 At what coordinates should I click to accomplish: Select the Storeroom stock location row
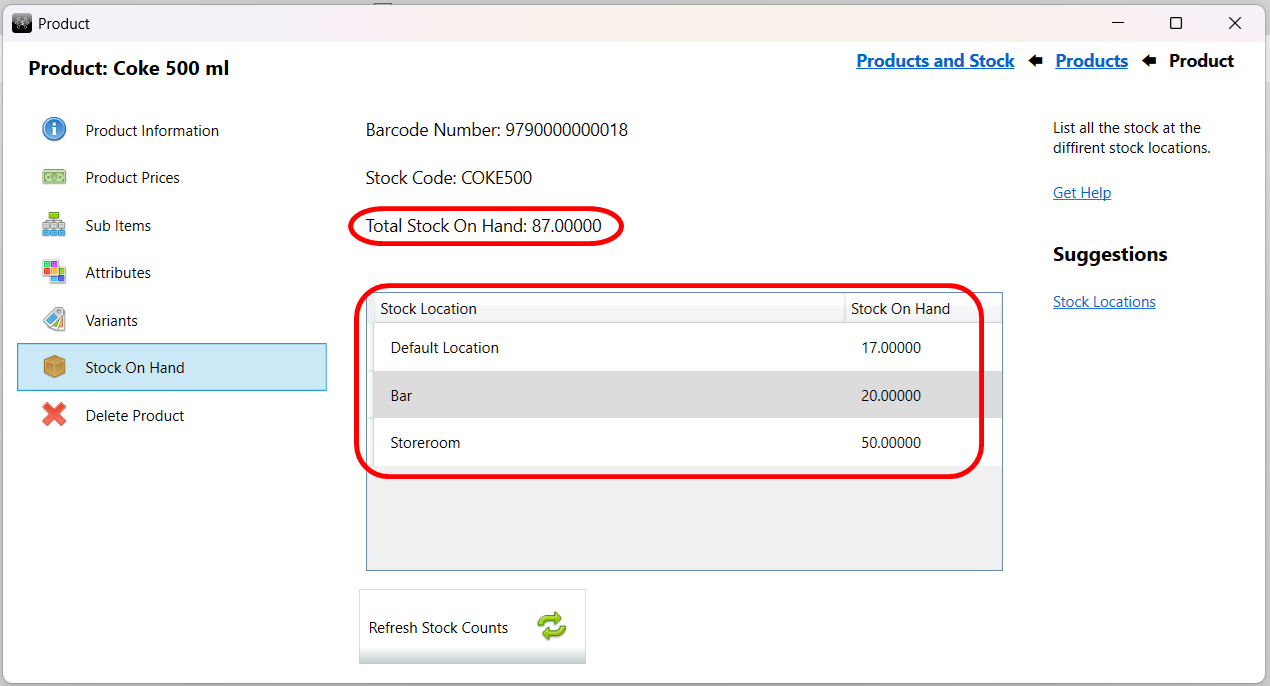[x=685, y=442]
